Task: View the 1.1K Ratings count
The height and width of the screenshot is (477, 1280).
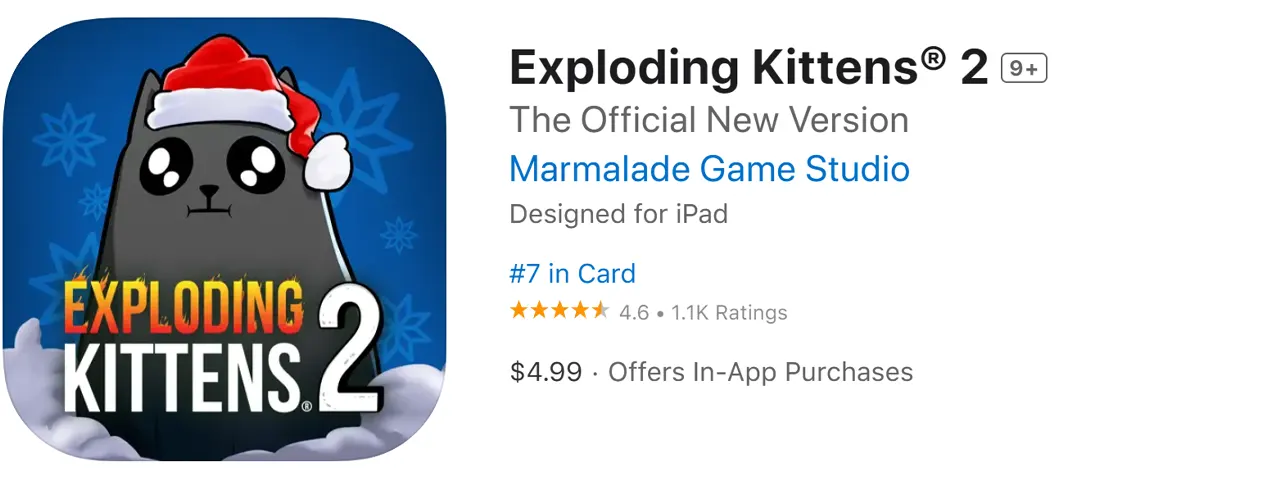Action: pos(729,313)
